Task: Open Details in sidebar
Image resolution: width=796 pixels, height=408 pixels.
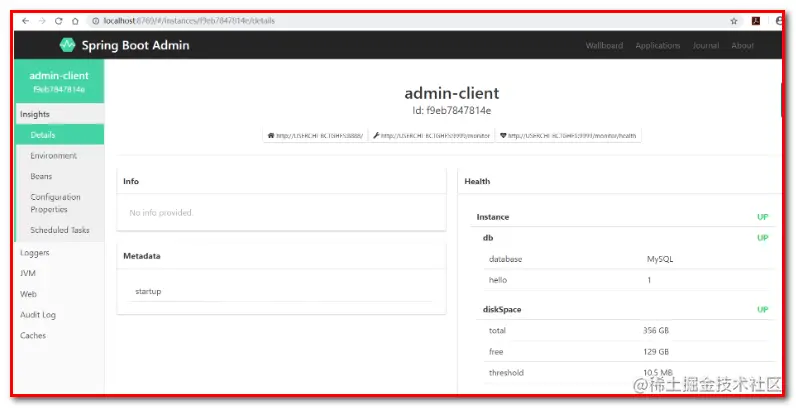Action: (59, 135)
